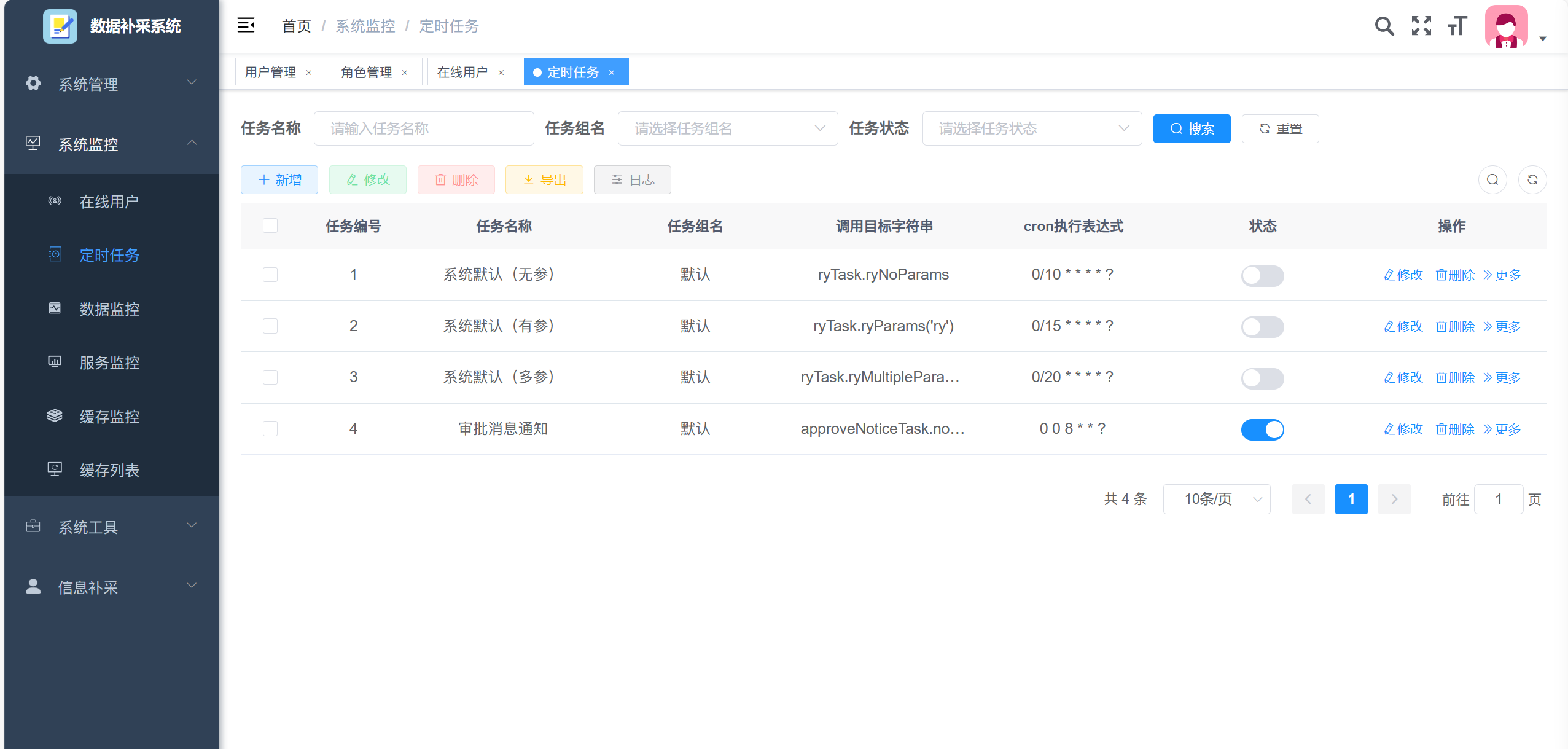Focus the 任务名称 input field
This screenshot has width=1568, height=749.
(x=424, y=128)
